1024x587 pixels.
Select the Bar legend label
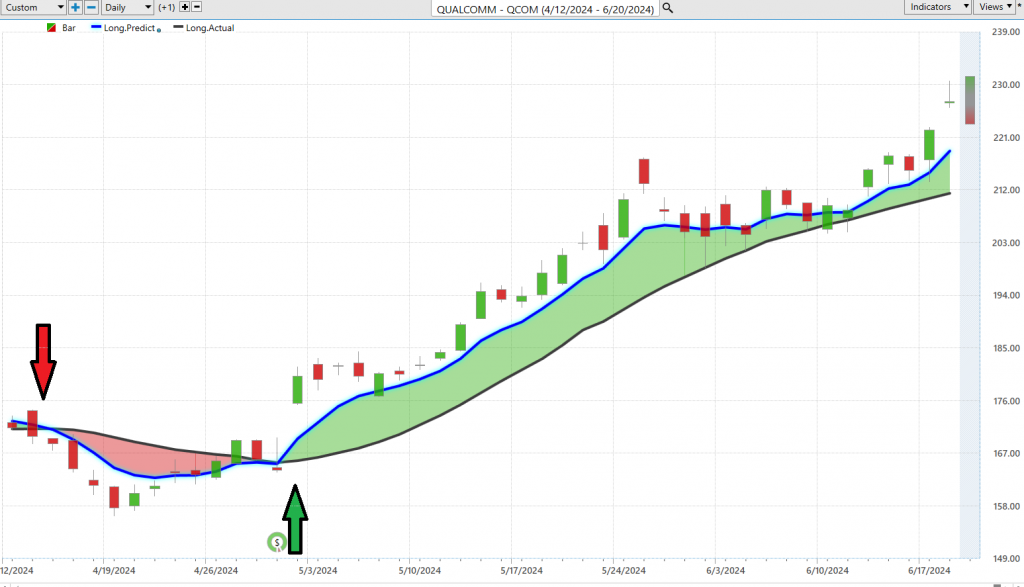click(x=69, y=28)
